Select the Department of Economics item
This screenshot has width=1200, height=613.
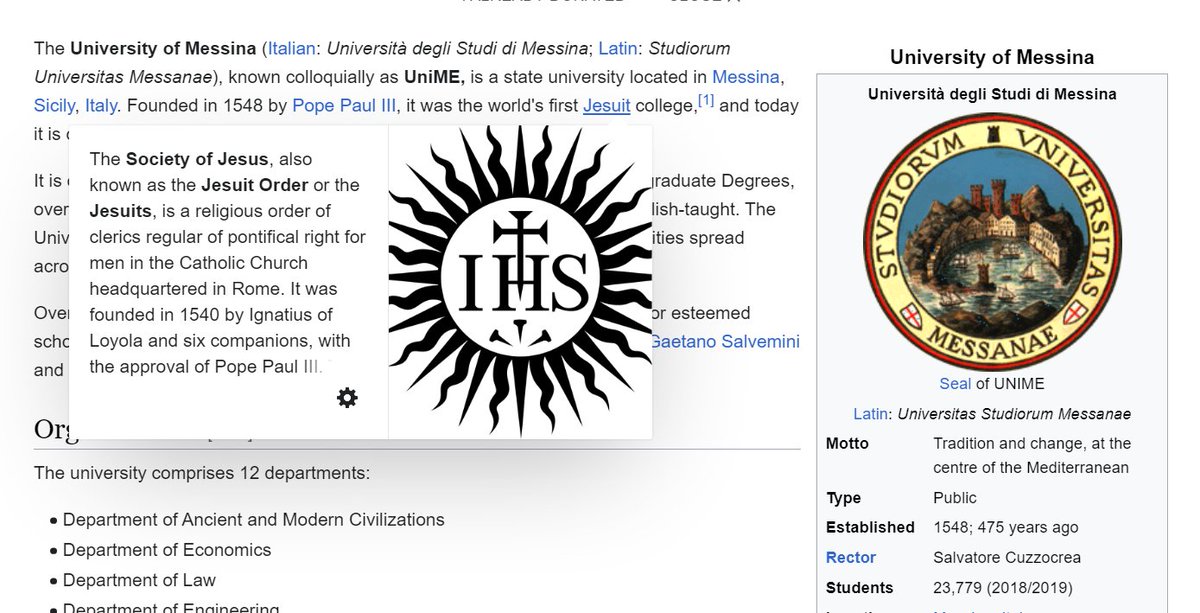tap(167, 550)
